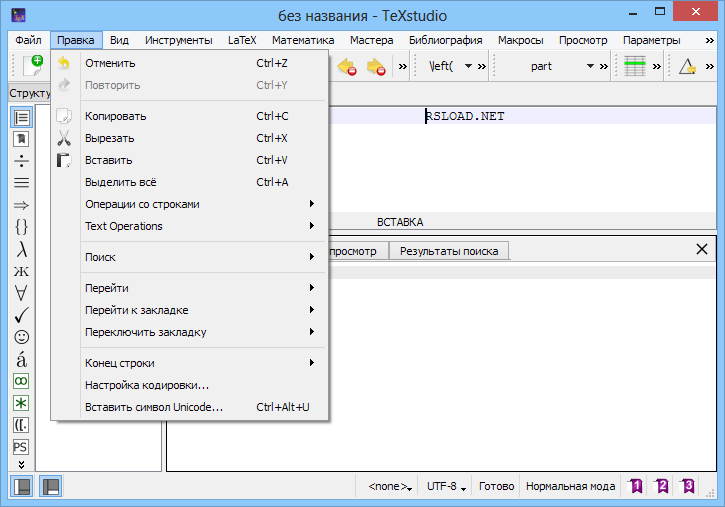Viewport: 725px width, 507px height.
Task: Toggle the bottom panel visibility button
Action: pos(50,487)
